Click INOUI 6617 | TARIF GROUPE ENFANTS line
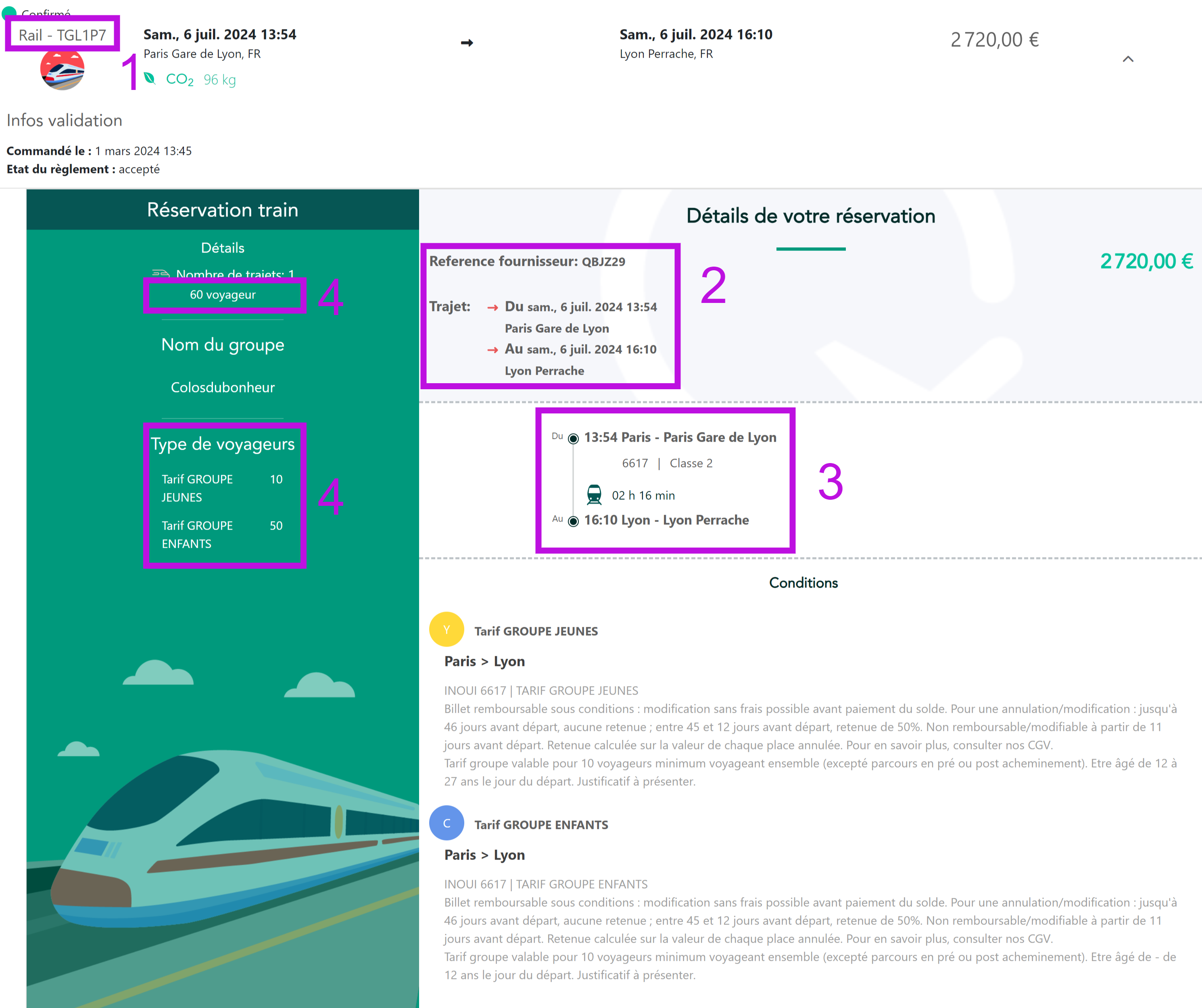1202x1008 pixels. (546, 884)
